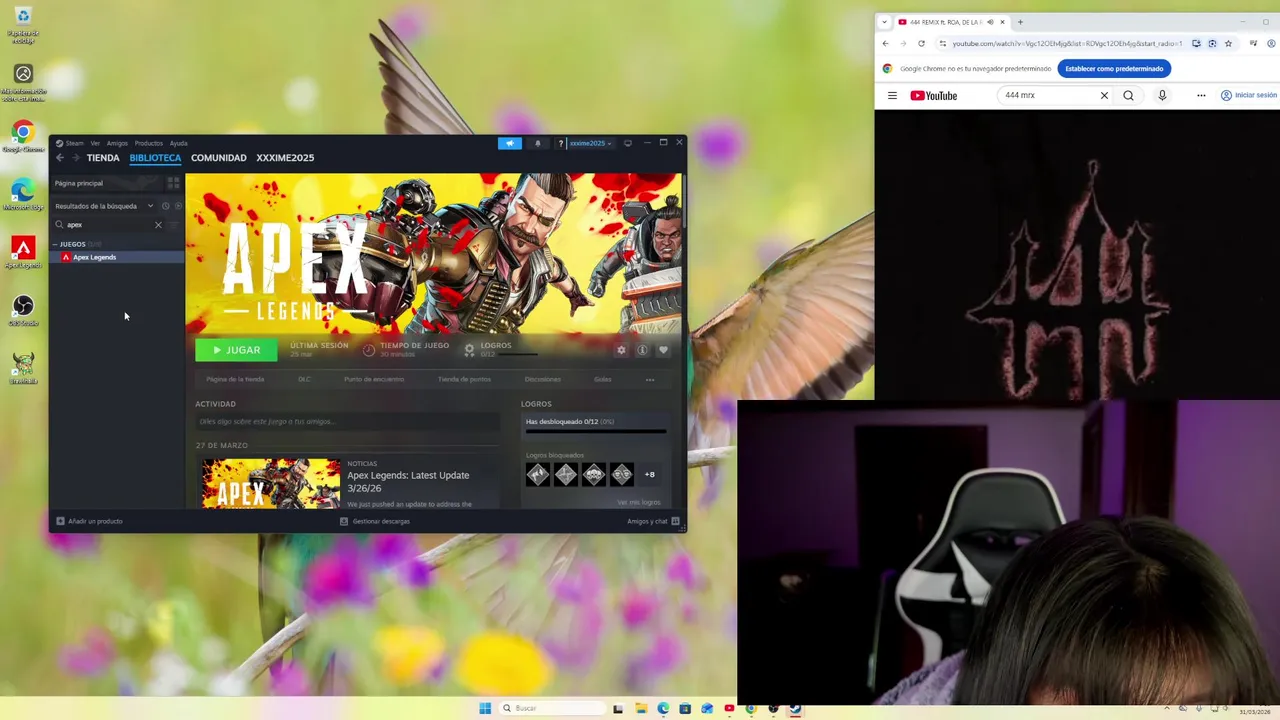The width and height of the screenshot is (1280, 720).
Task: Open the XXXIME2025 profile tab
Action: tap(285, 158)
